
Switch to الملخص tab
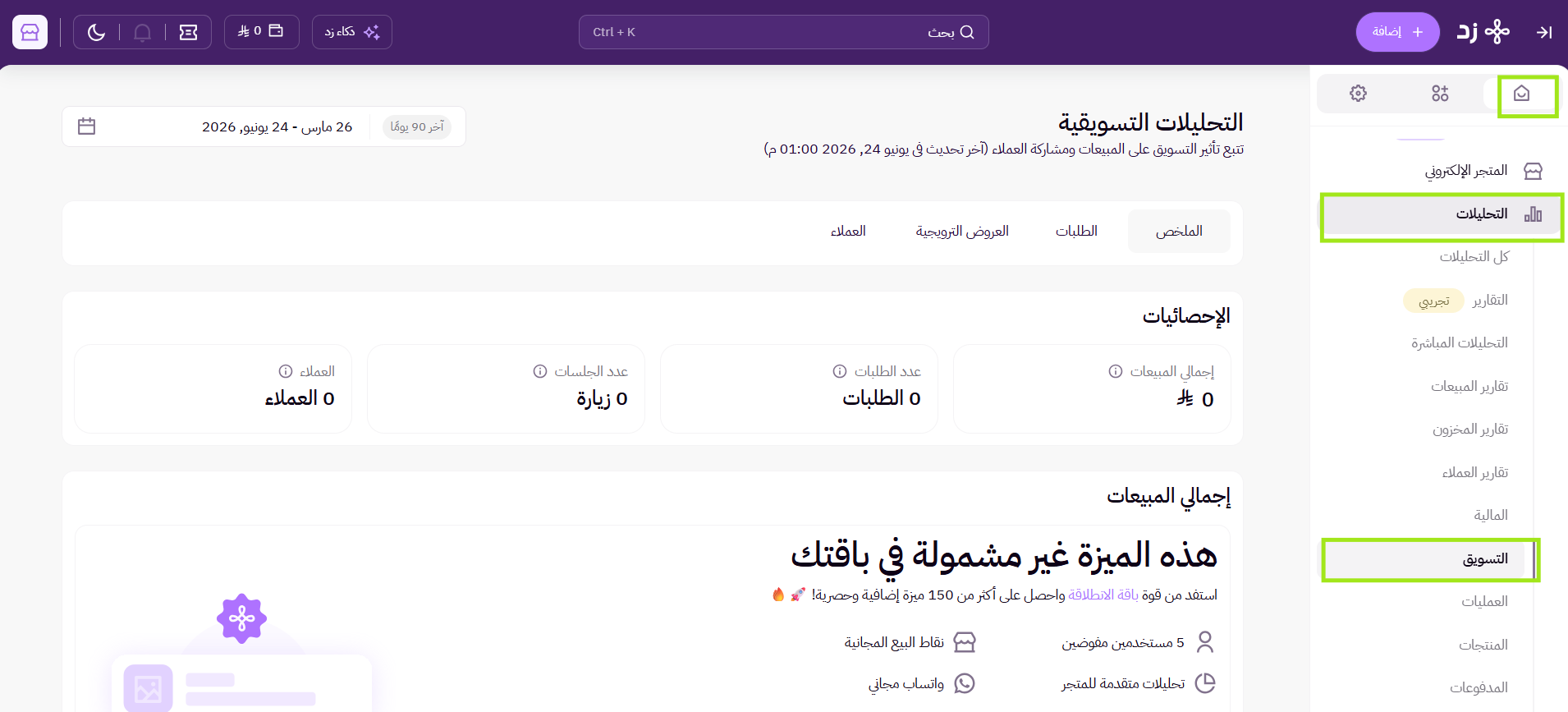click(x=1179, y=231)
